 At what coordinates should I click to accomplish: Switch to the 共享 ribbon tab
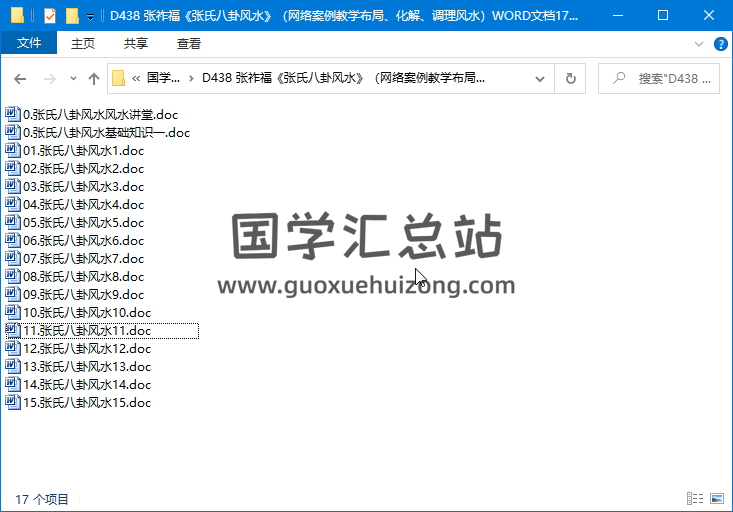point(136,43)
